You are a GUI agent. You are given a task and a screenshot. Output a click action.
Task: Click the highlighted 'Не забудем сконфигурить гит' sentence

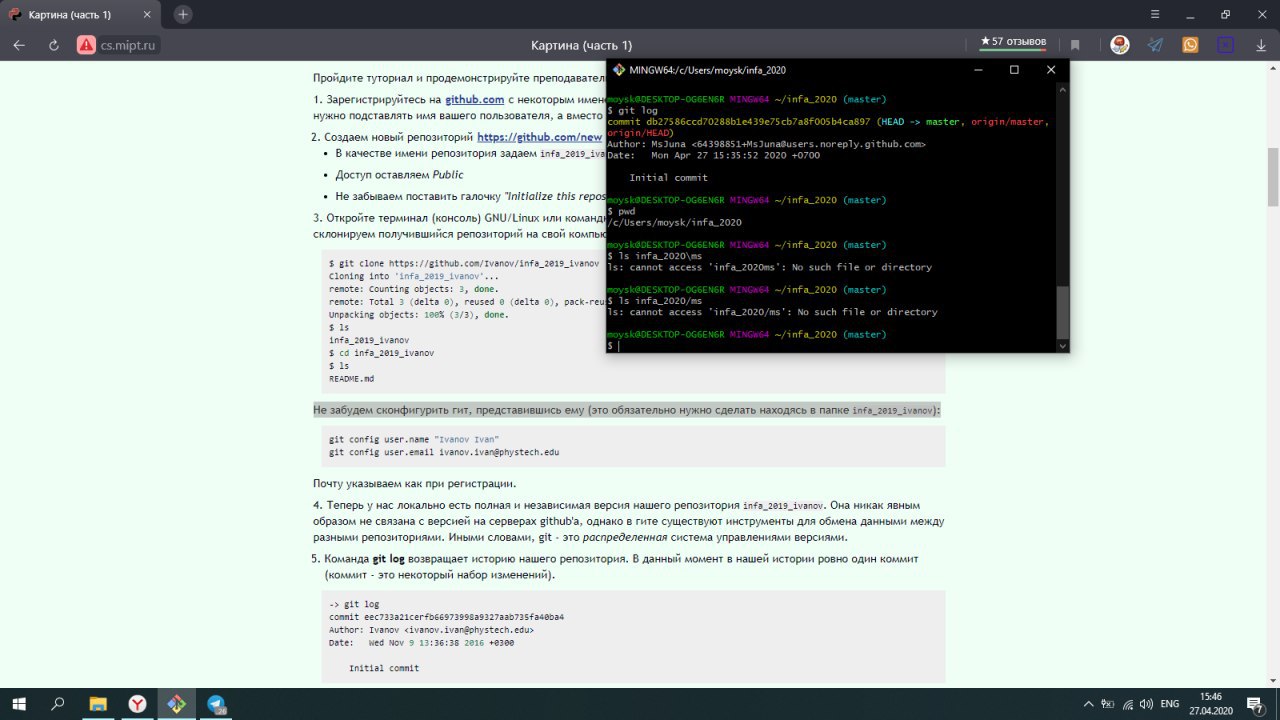pyautogui.click(x=627, y=410)
